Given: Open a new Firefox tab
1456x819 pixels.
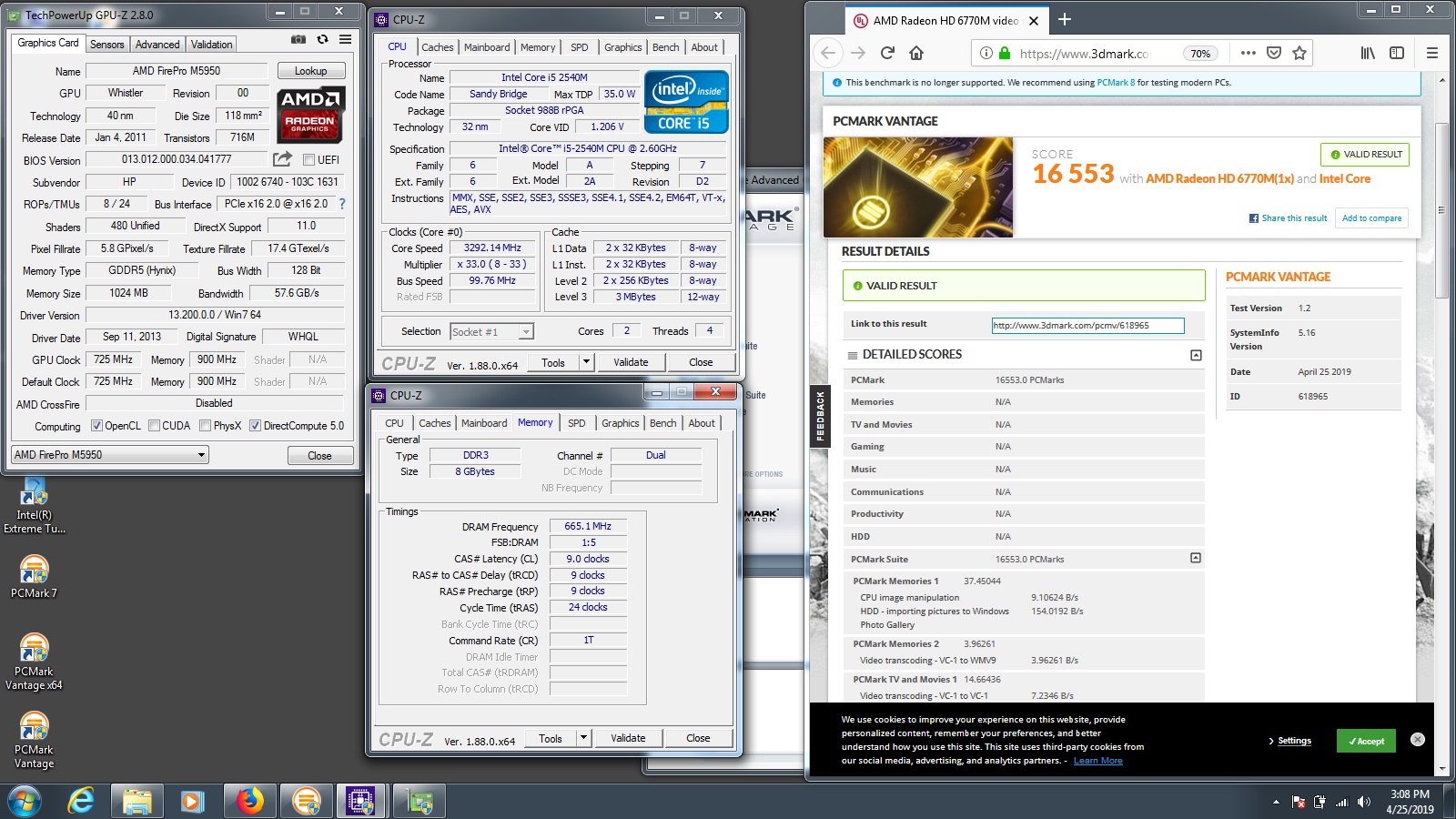Looking at the screenshot, I should 1065,20.
